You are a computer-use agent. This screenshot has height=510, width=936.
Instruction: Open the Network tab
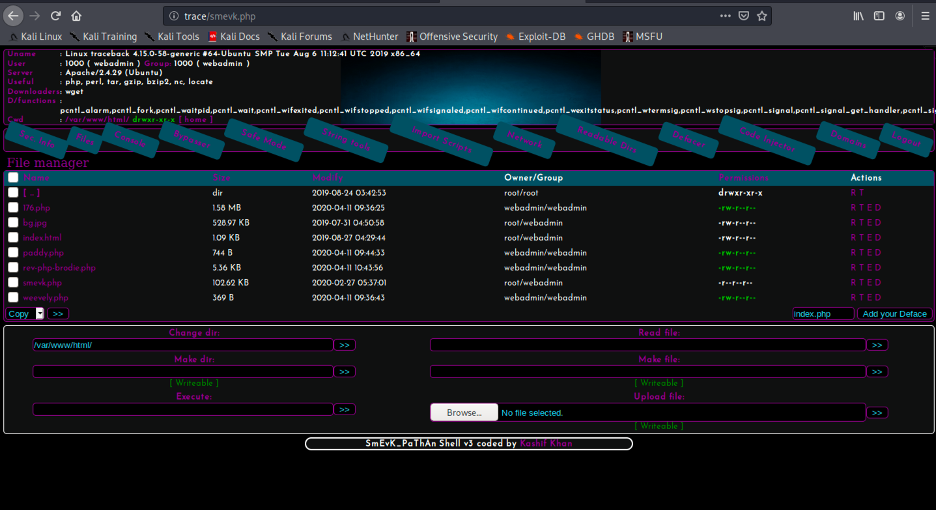(525, 140)
